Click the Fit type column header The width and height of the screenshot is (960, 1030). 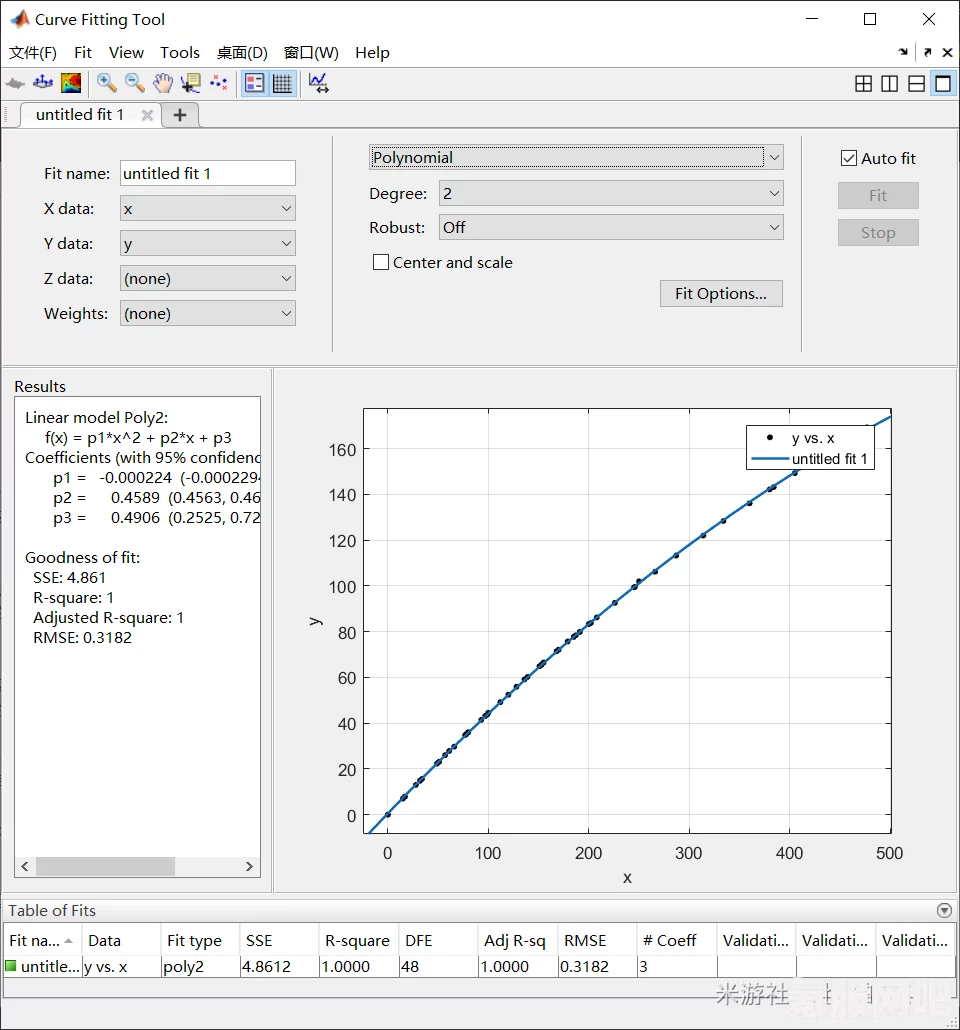click(200, 941)
